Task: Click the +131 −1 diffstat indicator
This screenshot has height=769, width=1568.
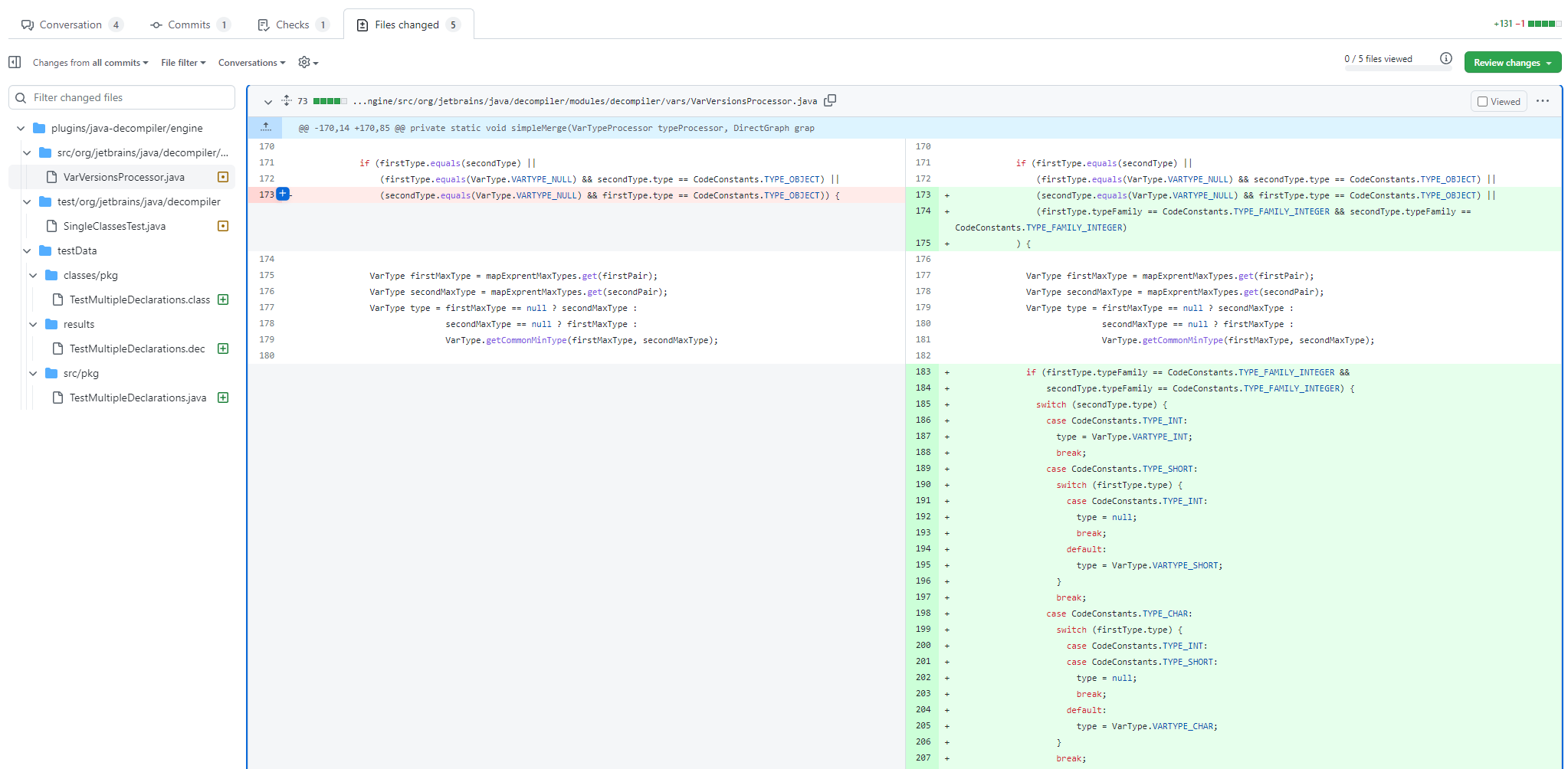Action: click(1527, 24)
